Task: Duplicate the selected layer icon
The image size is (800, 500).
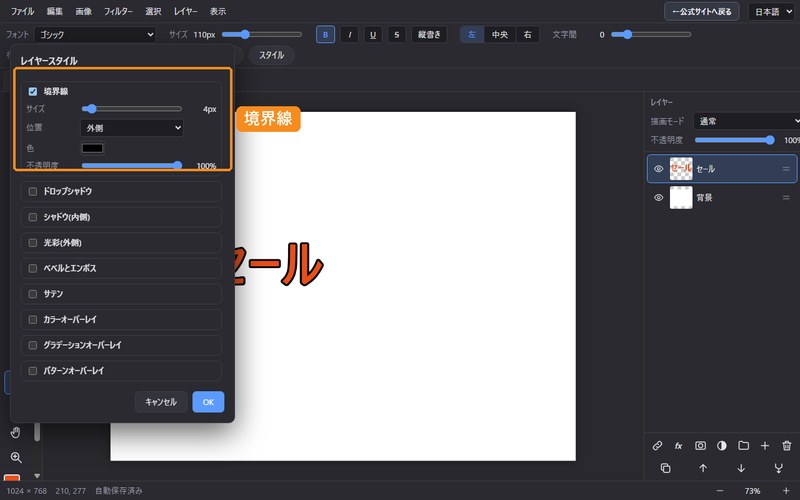Action: (665, 468)
